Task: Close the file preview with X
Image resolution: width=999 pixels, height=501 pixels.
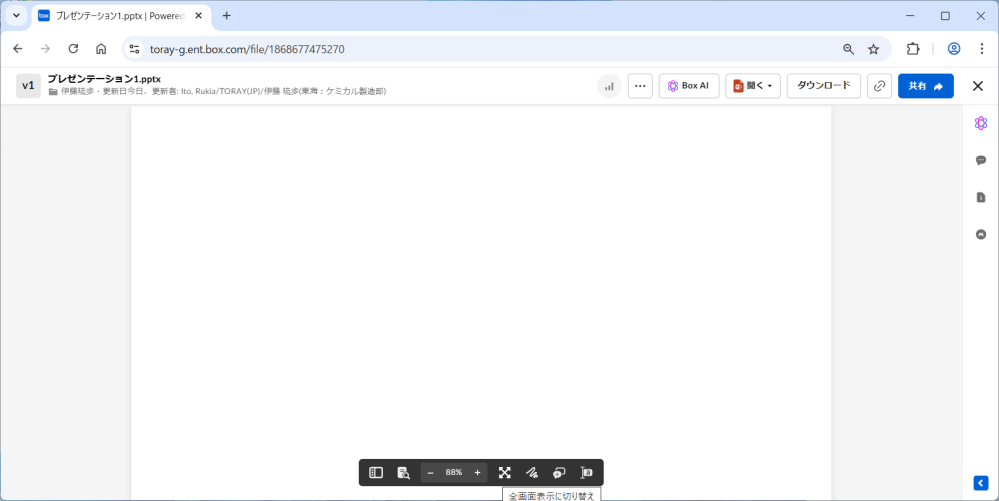Action: point(977,86)
